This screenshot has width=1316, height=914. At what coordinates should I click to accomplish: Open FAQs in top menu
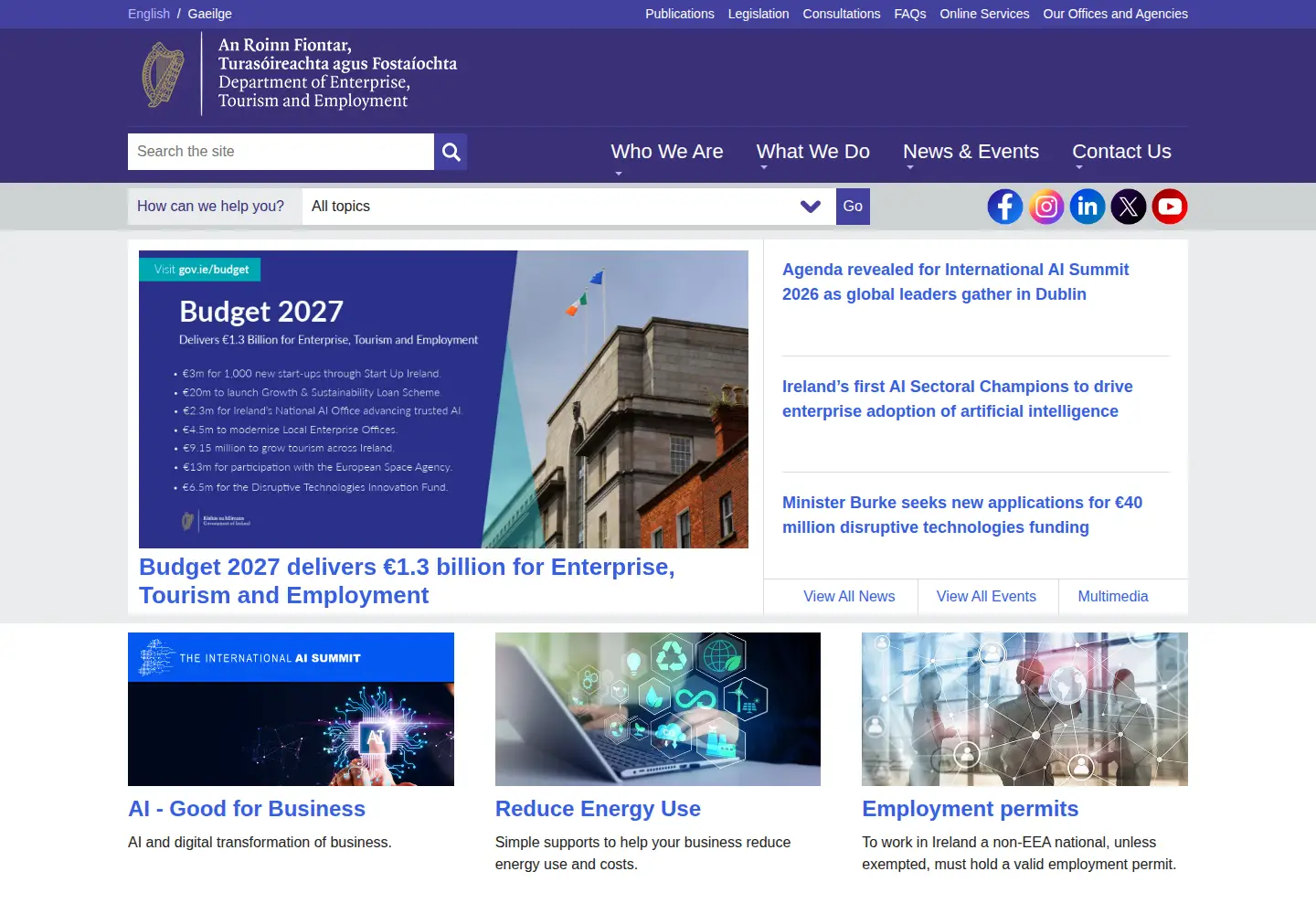tap(910, 14)
